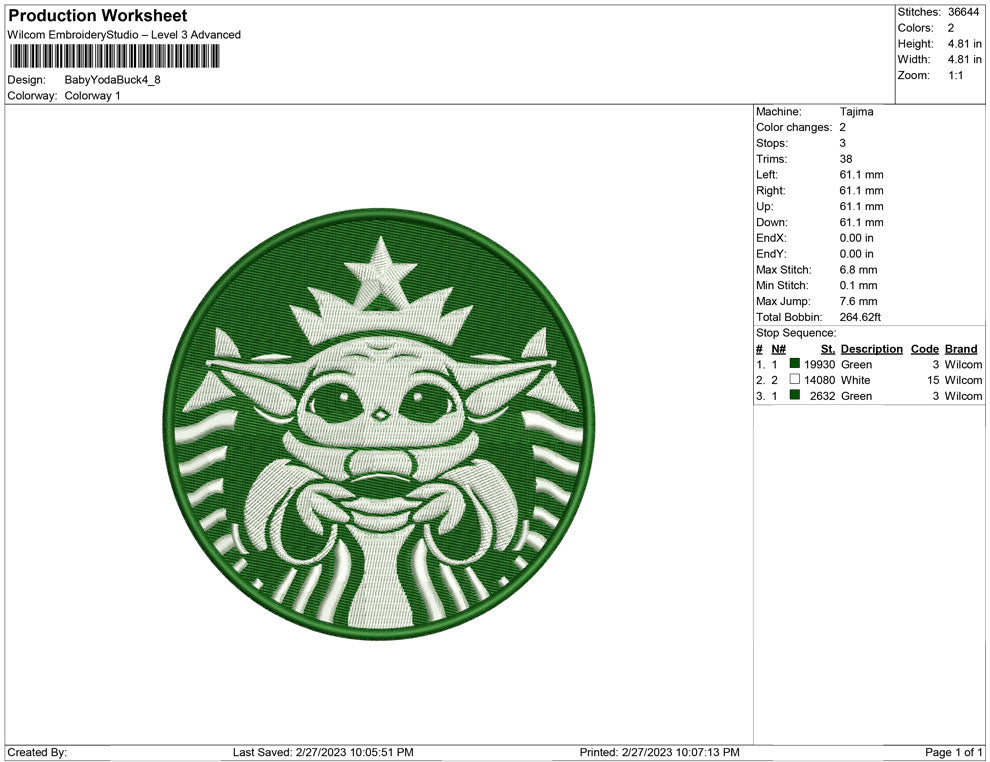Image resolution: width=990 pixels, height=762 pixels.
Task: Click the Colorway 1 value
Action: coord(92,95)
